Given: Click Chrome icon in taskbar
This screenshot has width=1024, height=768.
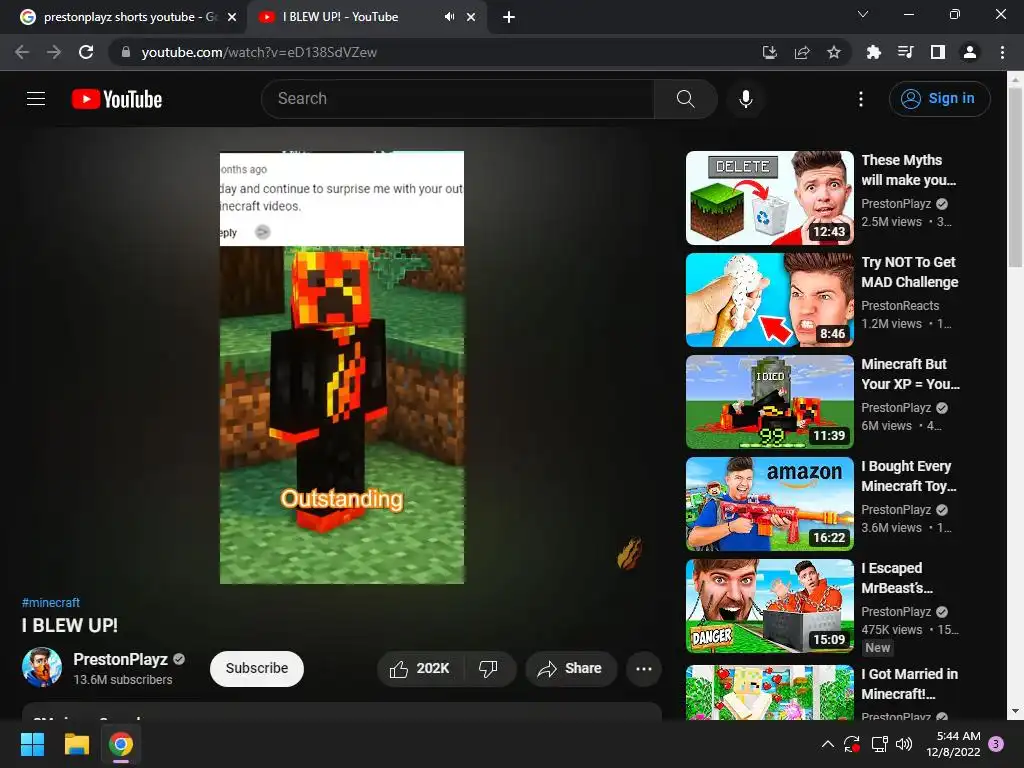Looking at the screenshot, I should tap(121, 744).
